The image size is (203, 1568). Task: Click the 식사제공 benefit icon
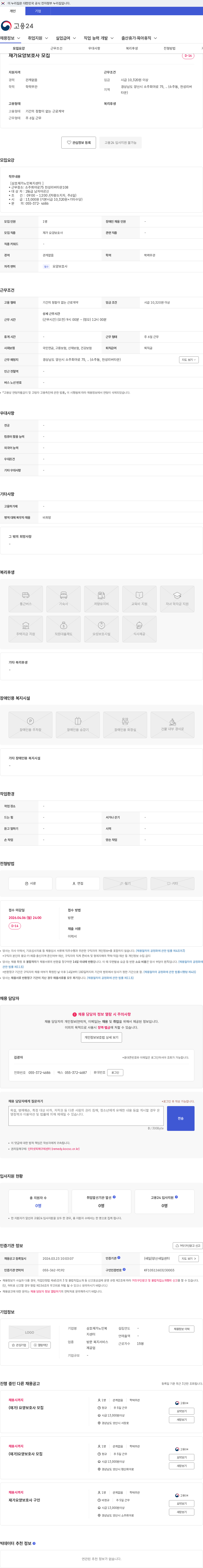[139, 629]
